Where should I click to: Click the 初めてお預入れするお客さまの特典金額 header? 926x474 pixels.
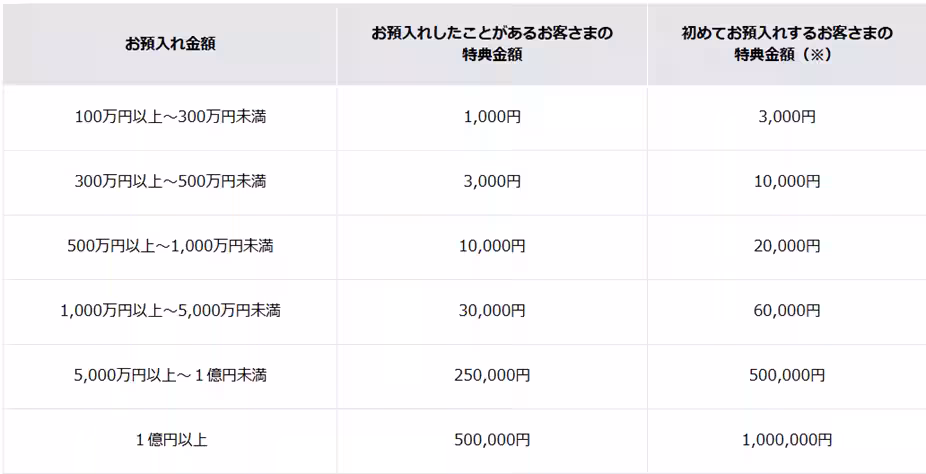coord(786,45)
